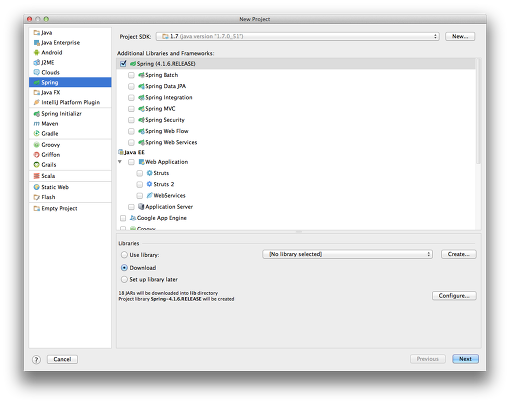Choose the Scala project type label
This screenshot has width=510, height=404.
[48, 176]
